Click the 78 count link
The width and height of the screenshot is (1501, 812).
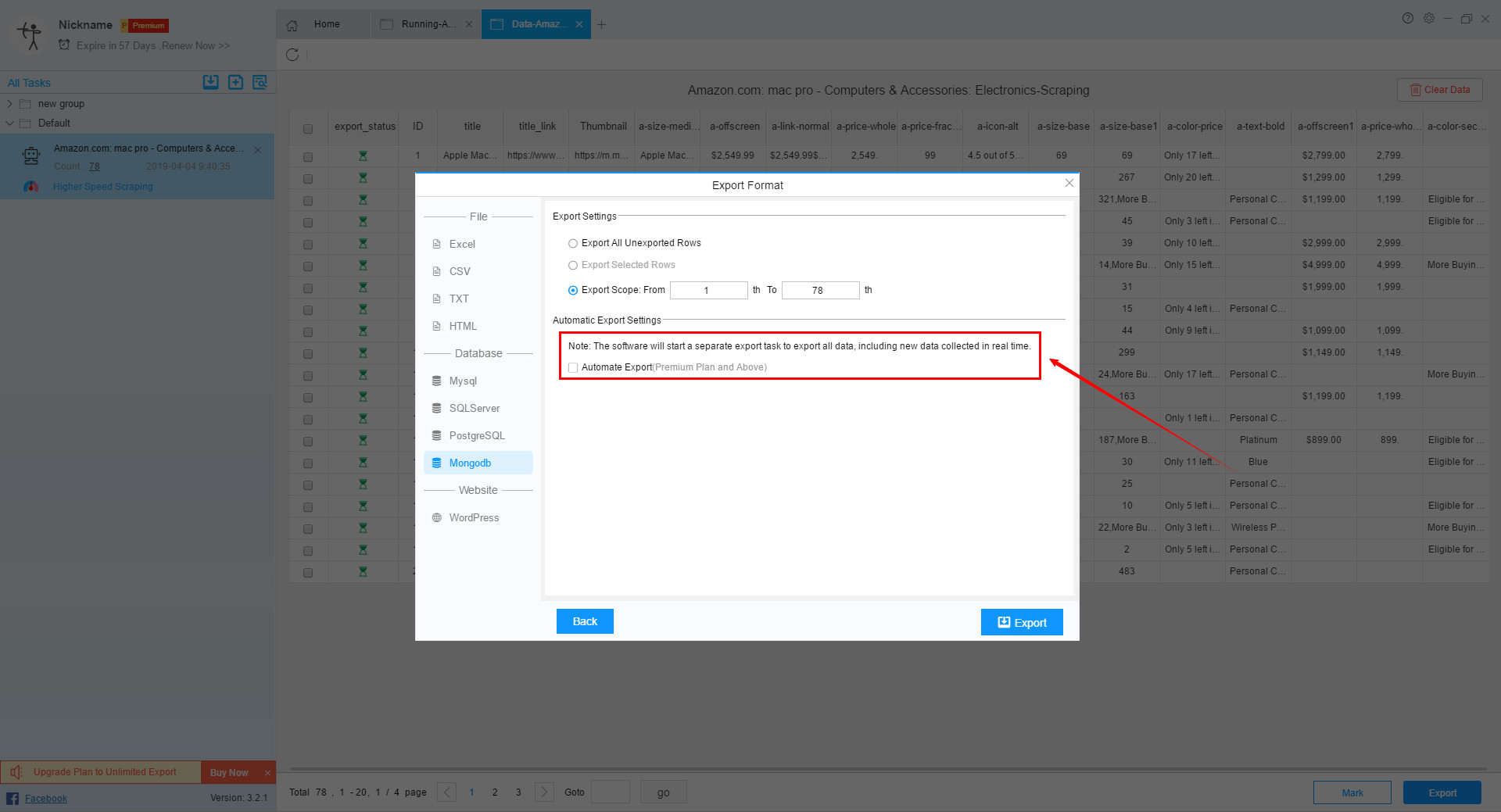[x=94, y=166]
